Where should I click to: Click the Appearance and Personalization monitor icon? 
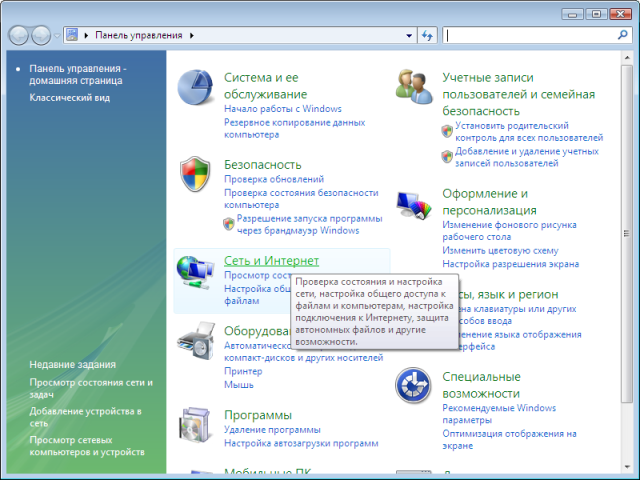pos(413,205)
